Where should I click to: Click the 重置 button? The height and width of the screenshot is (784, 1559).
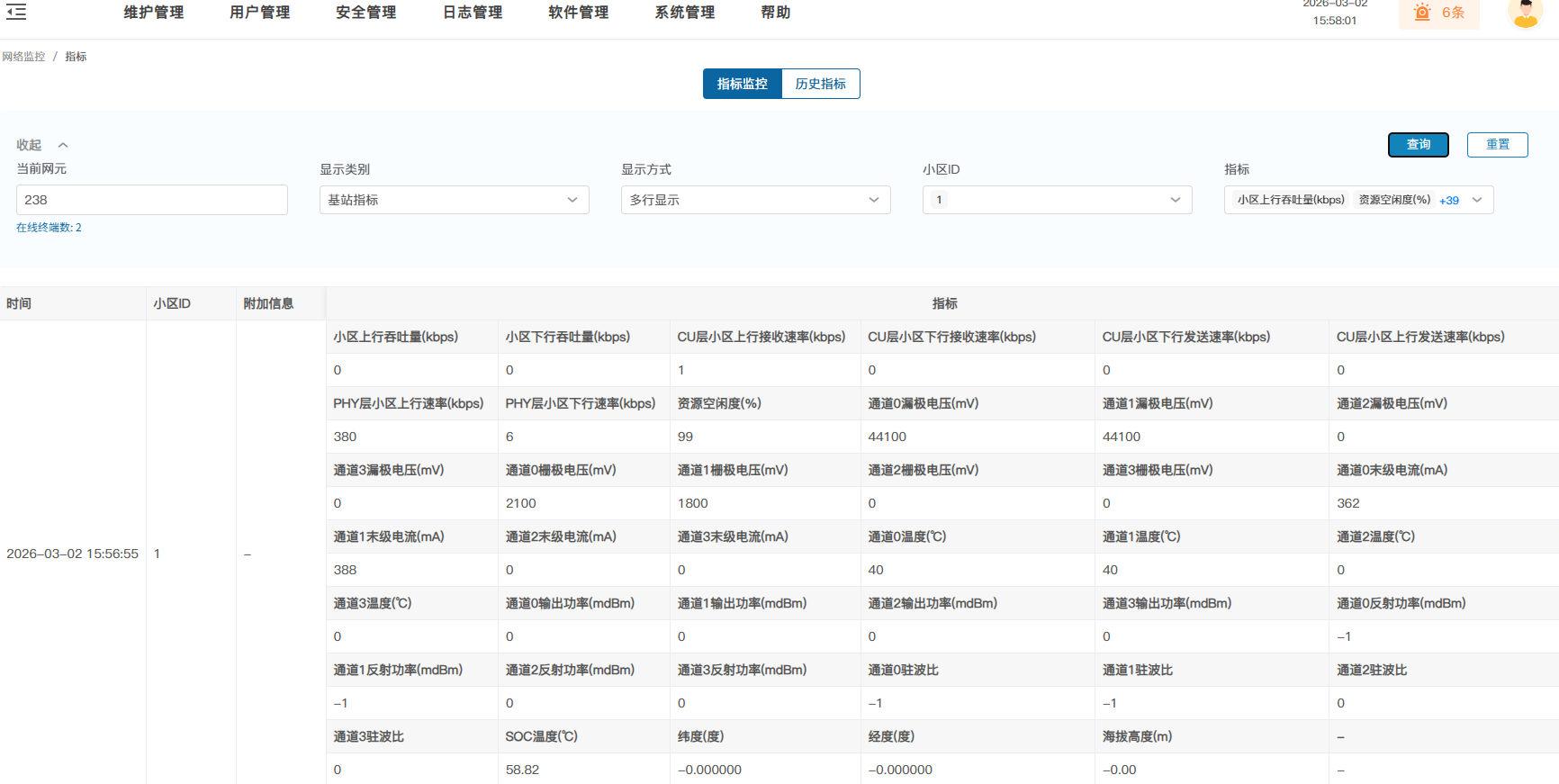click(x=1497, y=145)
